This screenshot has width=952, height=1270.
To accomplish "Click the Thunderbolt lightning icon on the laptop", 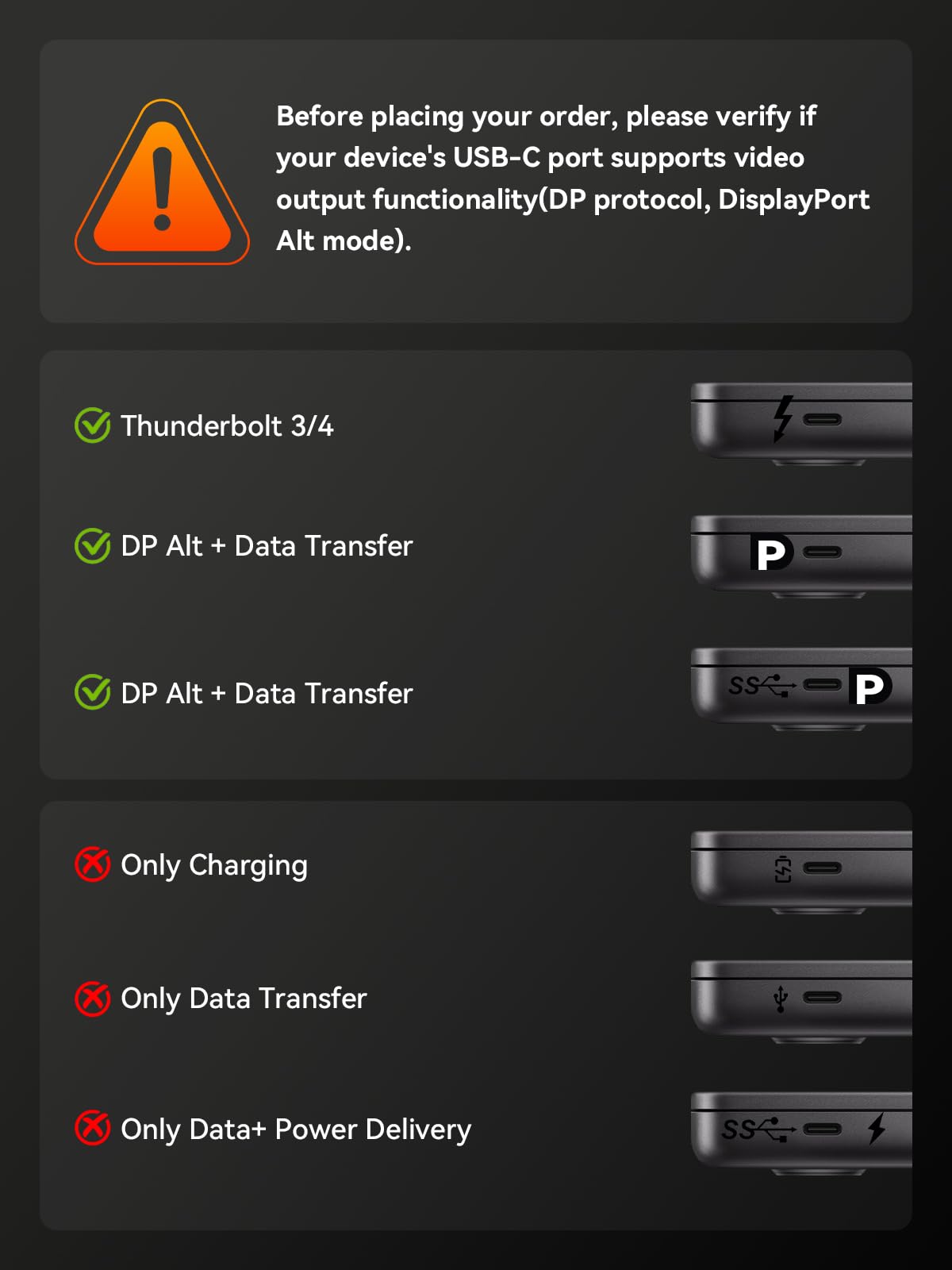I will click(783, 418).
